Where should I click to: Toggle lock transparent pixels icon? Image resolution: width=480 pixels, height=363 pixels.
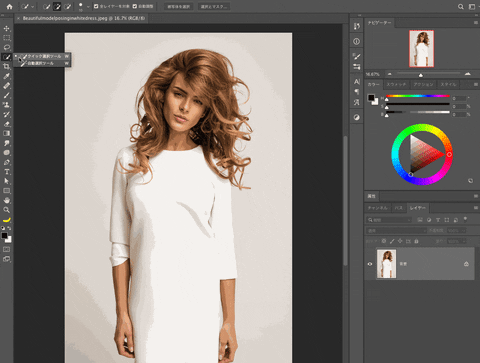(384, 241)
